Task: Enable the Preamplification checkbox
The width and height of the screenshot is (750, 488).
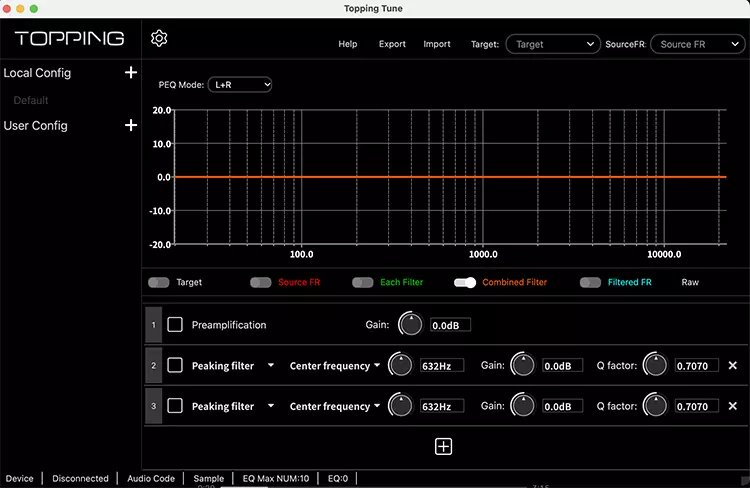Action: (175, 324)
